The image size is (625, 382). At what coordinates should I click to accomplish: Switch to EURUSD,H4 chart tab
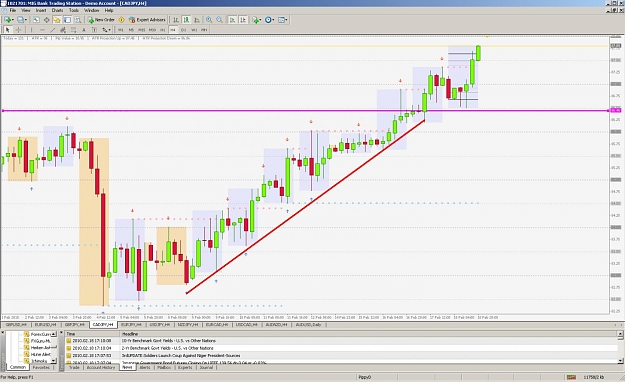click(45, 325)
